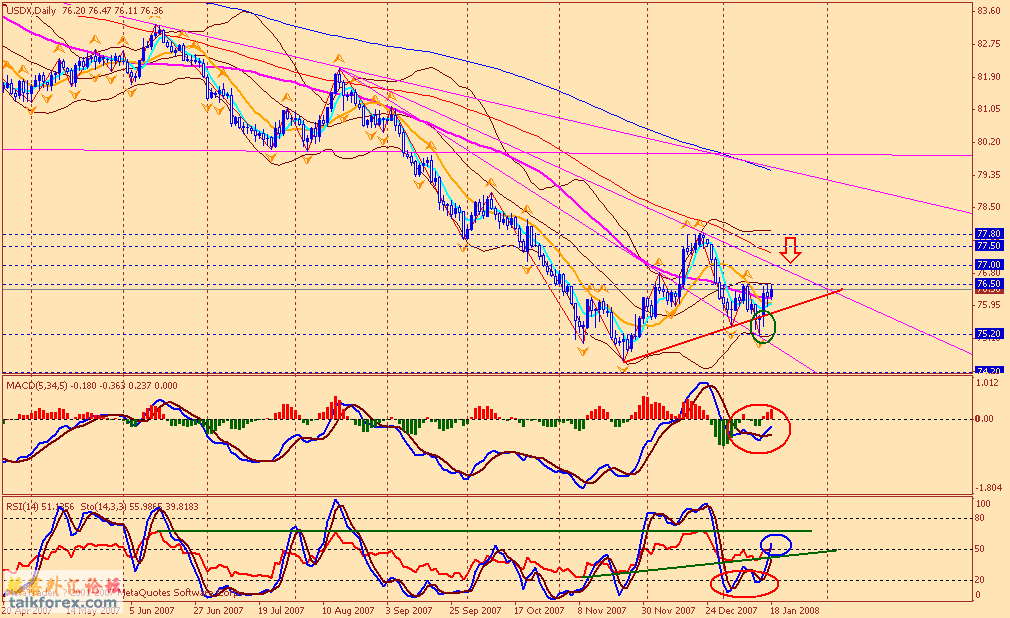Screen dimensions: 1010x618
Task: Click the 24 Dec 2007 date label
Action: coord(731,610)
